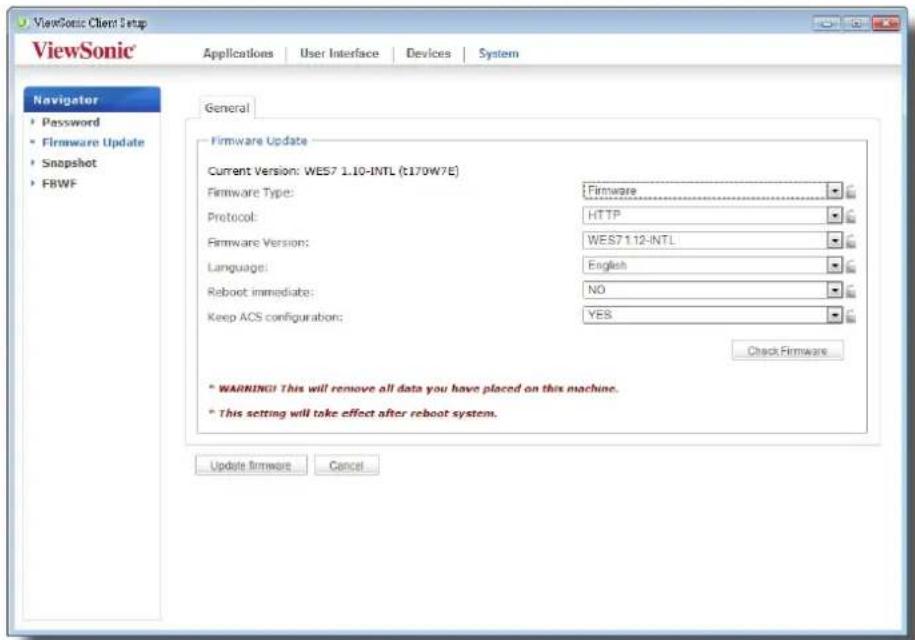Open the Applications menu tab
The height and width of the screenshot is (640, 915).
tap(238, 53)
